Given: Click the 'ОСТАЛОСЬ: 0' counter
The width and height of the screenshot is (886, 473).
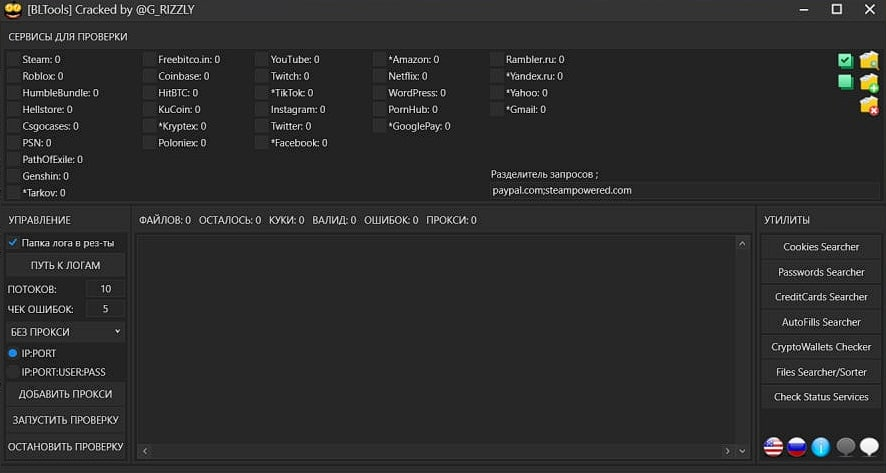Looking at the screenshot, I should 230,220.
